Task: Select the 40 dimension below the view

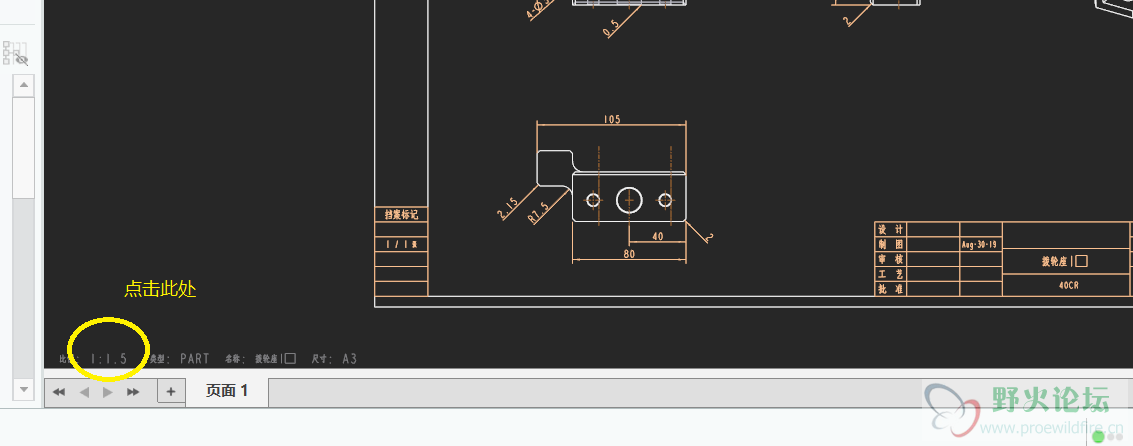Action: click(x=658, y=236)
